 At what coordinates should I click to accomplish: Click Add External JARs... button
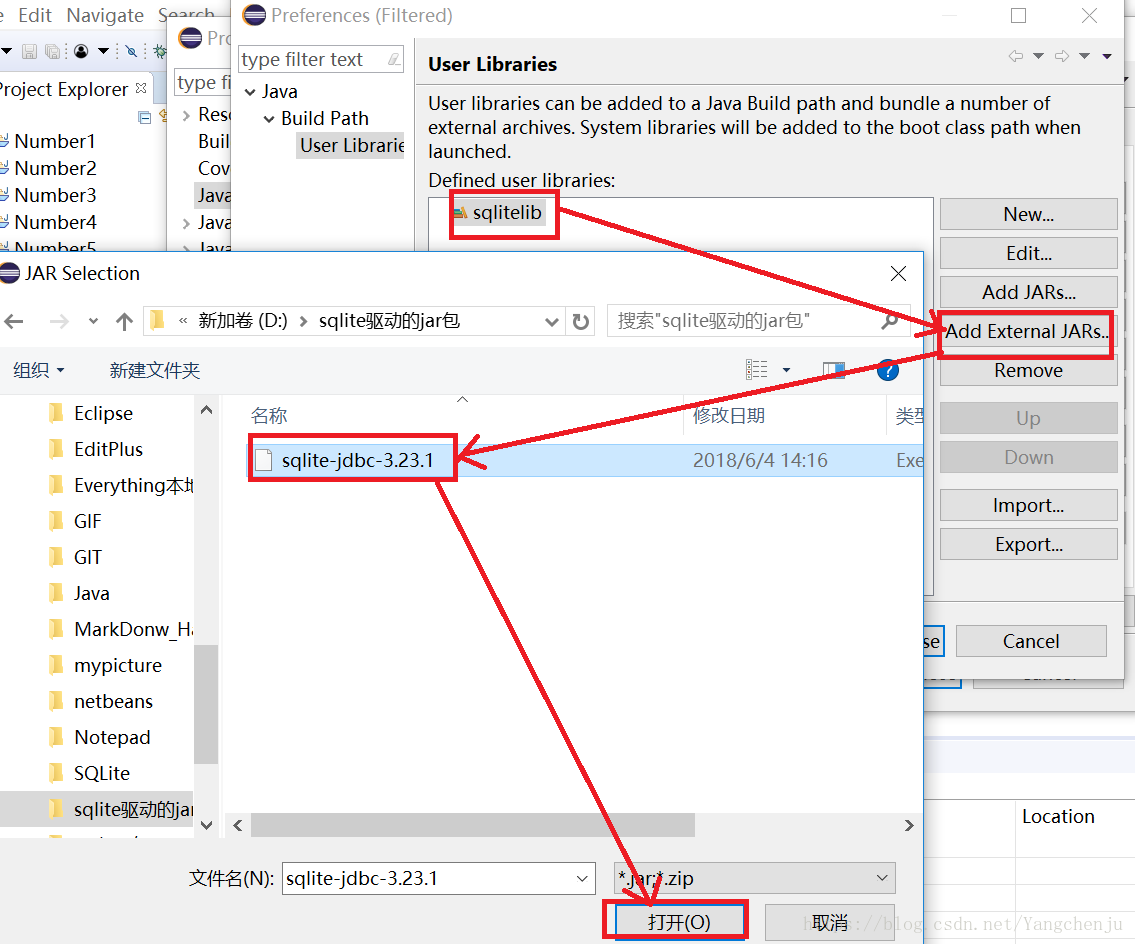[1029, 332]
